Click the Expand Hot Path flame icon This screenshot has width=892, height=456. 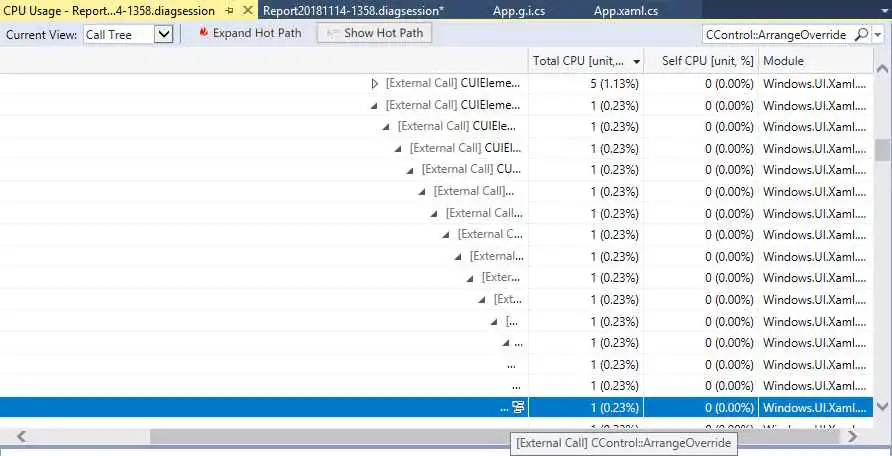point(204,33)
